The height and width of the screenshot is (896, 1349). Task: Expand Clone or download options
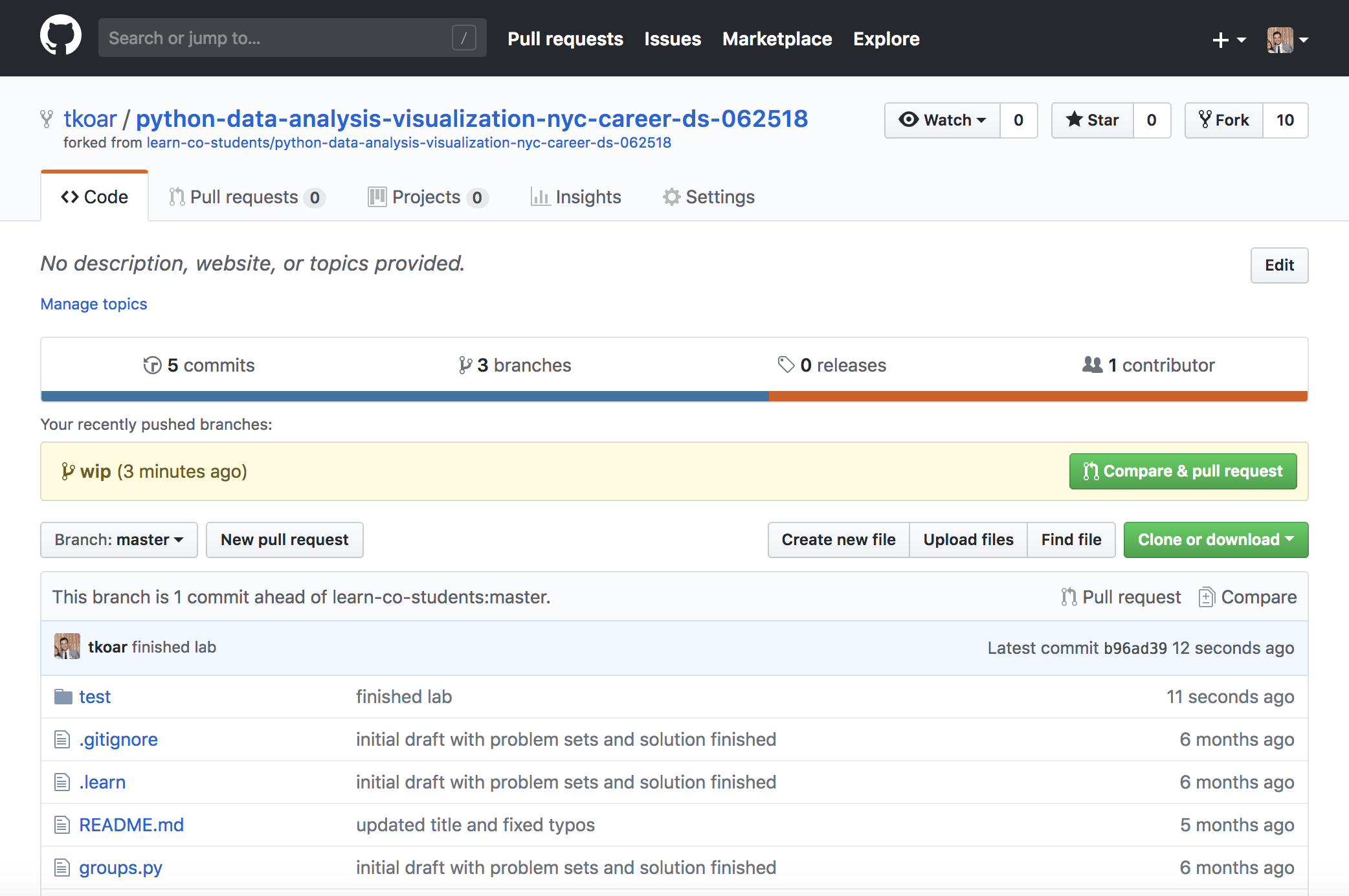tap(1215, 540)
